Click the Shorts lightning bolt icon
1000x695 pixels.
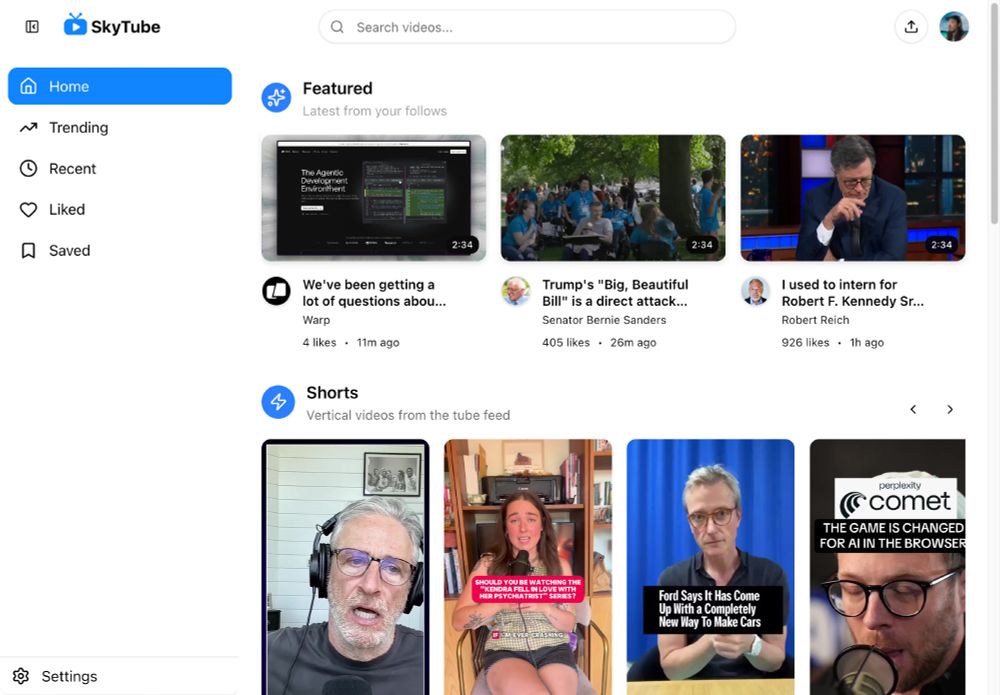click(x=278, y=402)
